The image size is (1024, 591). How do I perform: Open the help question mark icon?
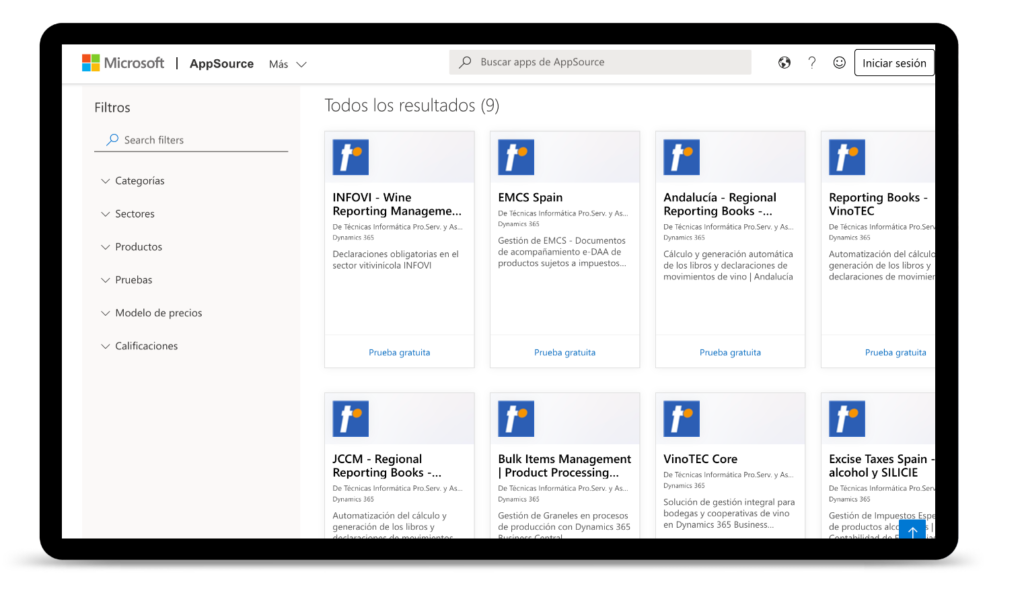tap(812, 63)
